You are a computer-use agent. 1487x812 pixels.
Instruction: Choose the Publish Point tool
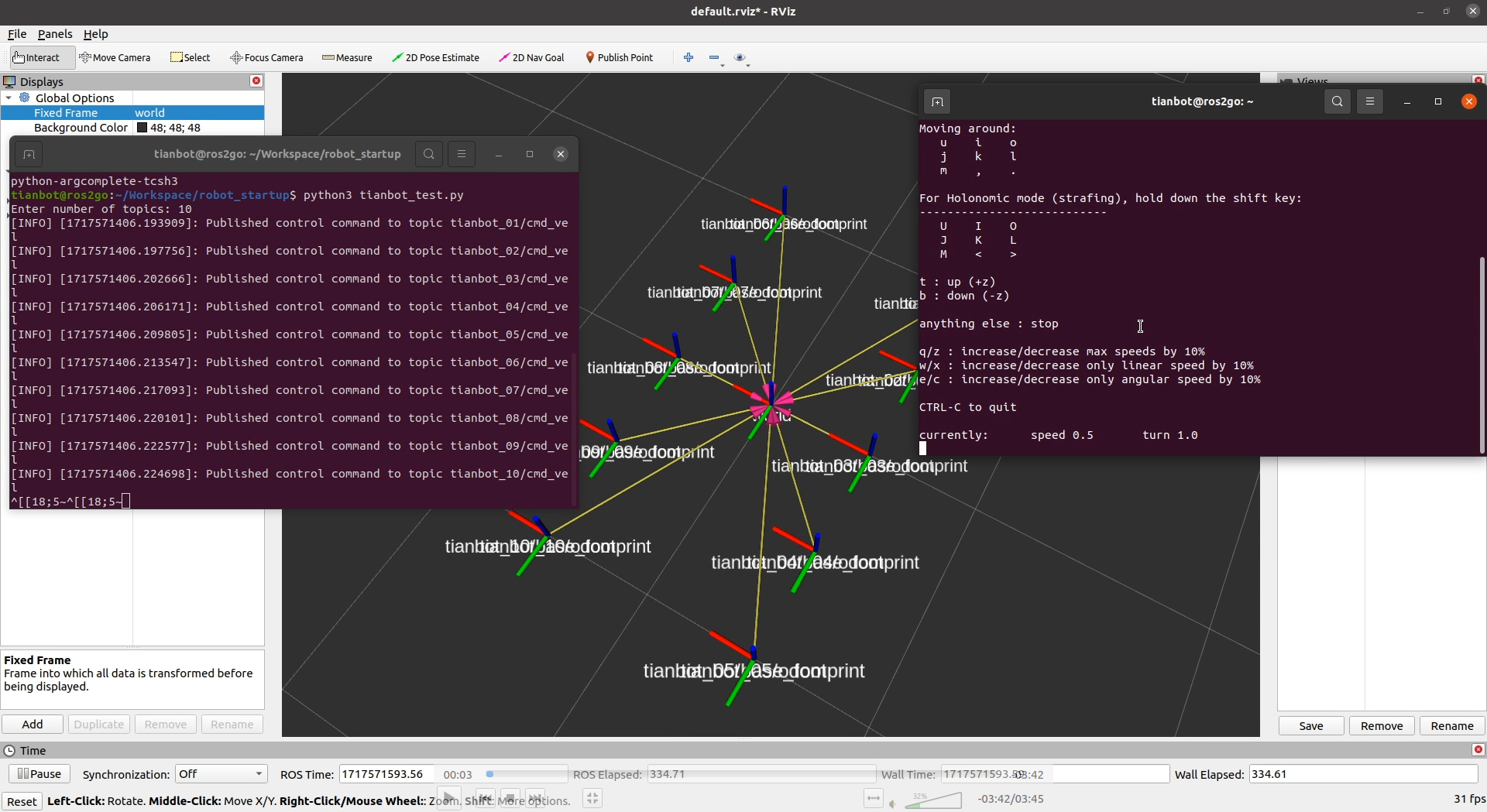tap(619, 57)
